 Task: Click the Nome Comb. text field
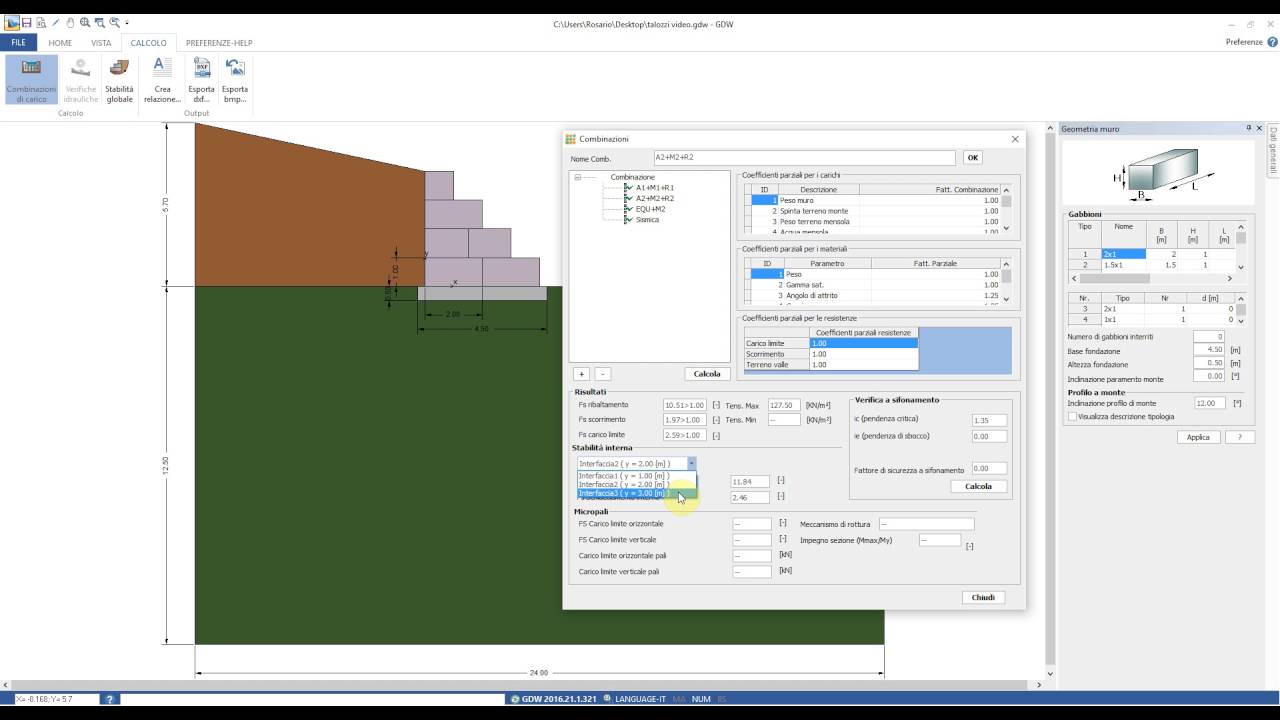[x=804, y=158]
